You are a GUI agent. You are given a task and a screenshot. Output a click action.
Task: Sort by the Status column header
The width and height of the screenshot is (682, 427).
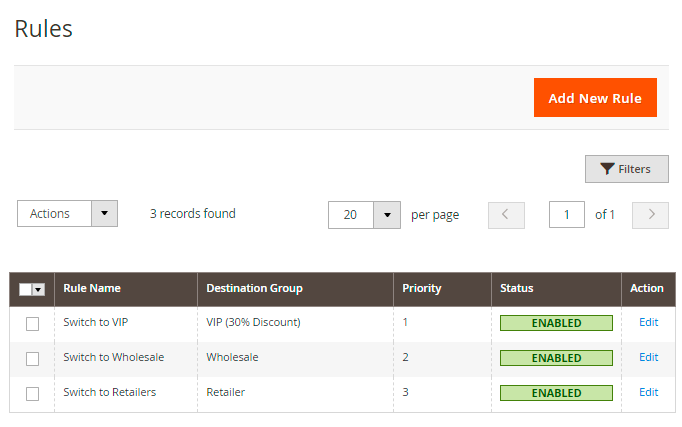[517, 288]
